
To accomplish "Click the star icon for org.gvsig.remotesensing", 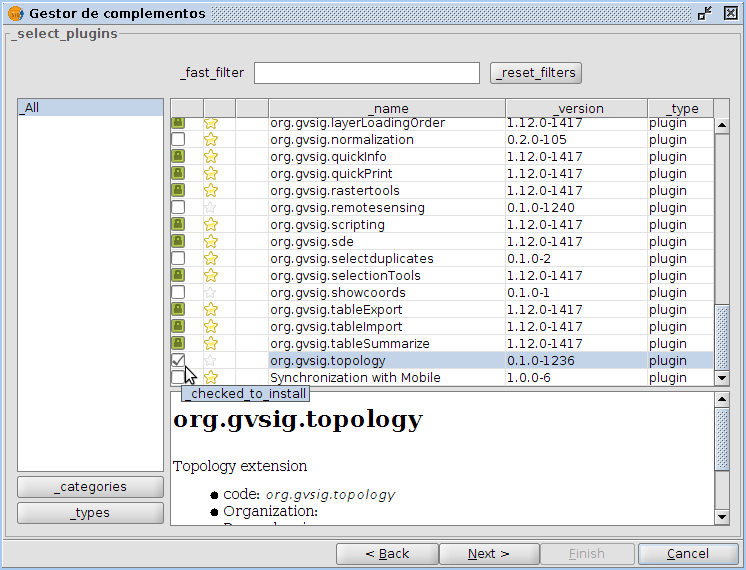I will 211,208.
